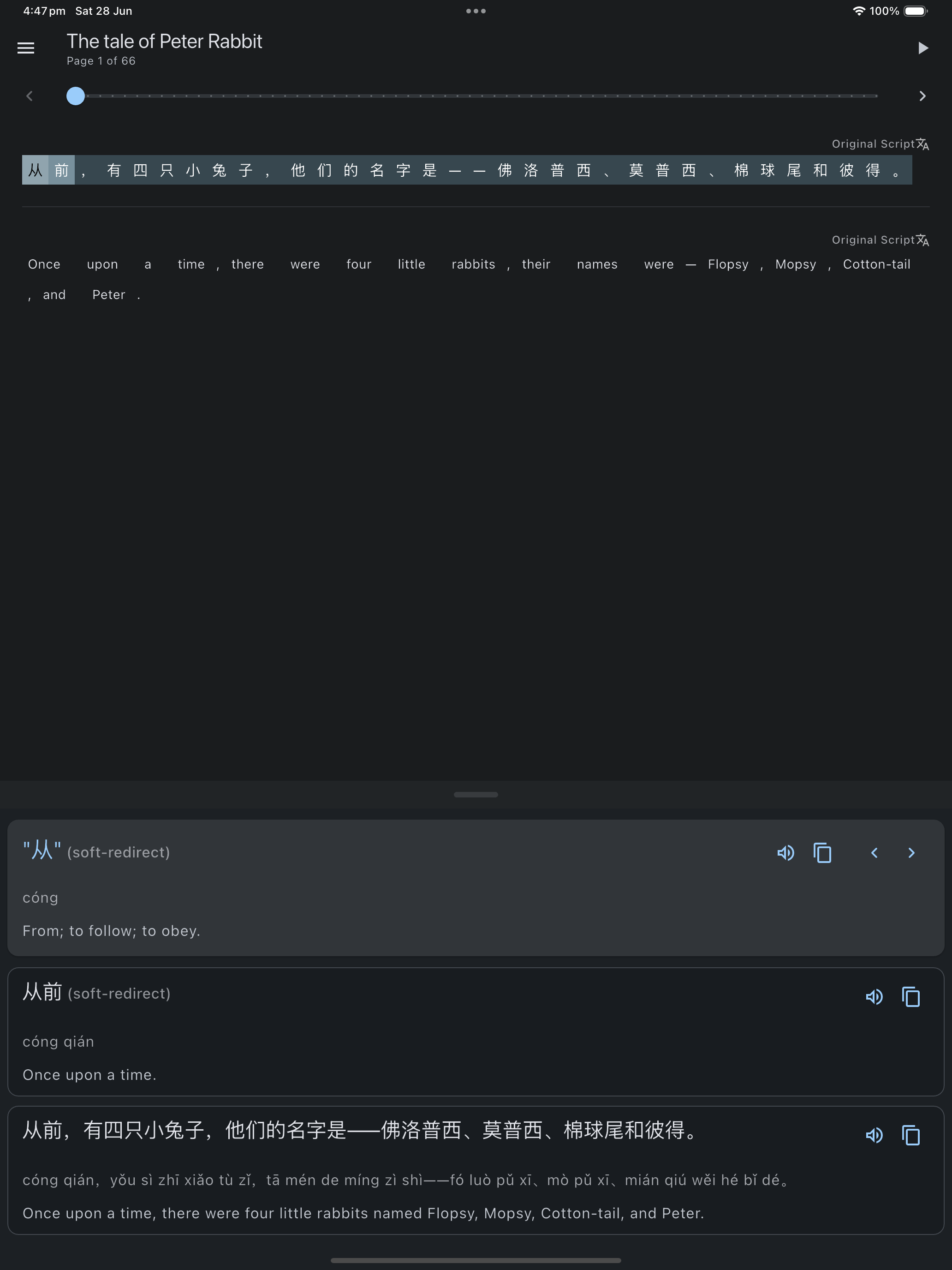Tap the clock showing 4:47 pm
The width and height of the screenshot is (952, 1270).
pyautogui.click(x=44, y=11)
